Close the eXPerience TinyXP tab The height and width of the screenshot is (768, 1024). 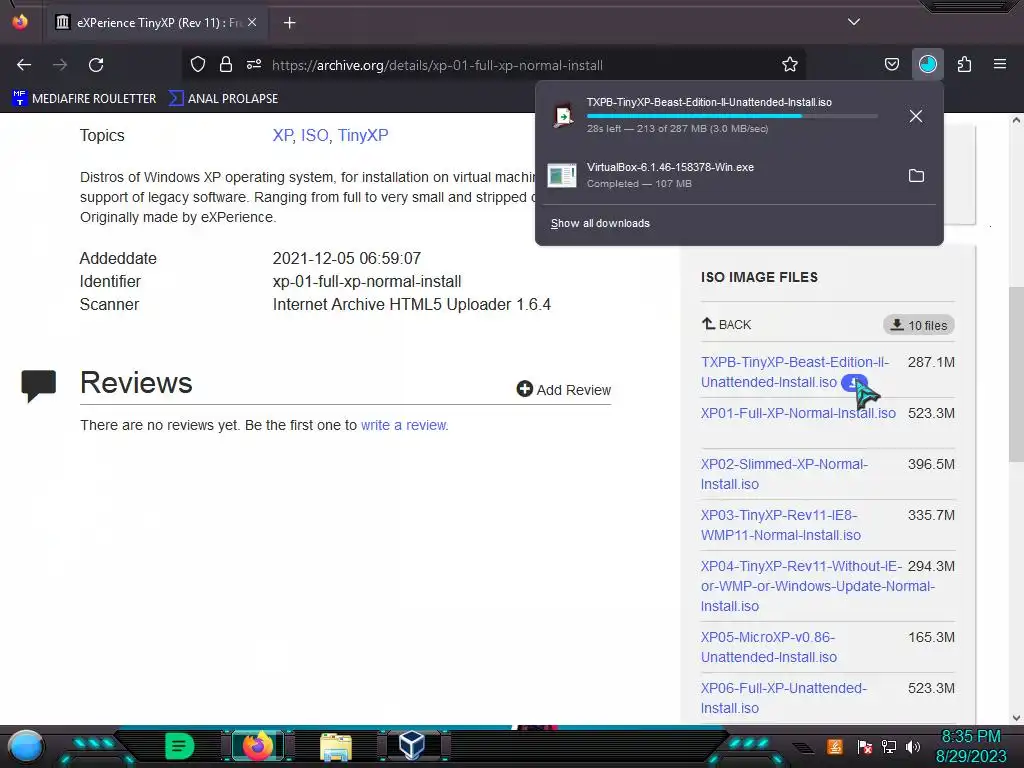click(252, 22)
